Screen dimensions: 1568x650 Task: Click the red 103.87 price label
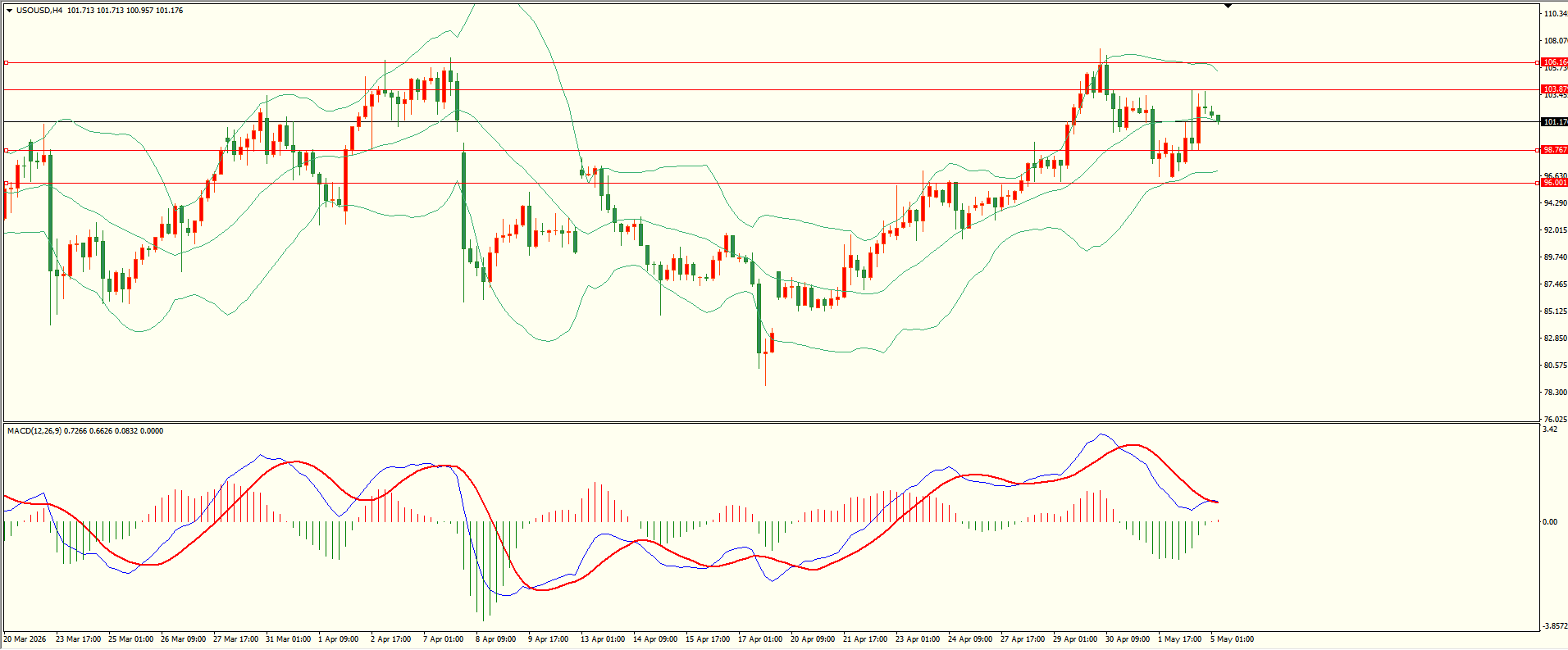(x=1555, y=89)
